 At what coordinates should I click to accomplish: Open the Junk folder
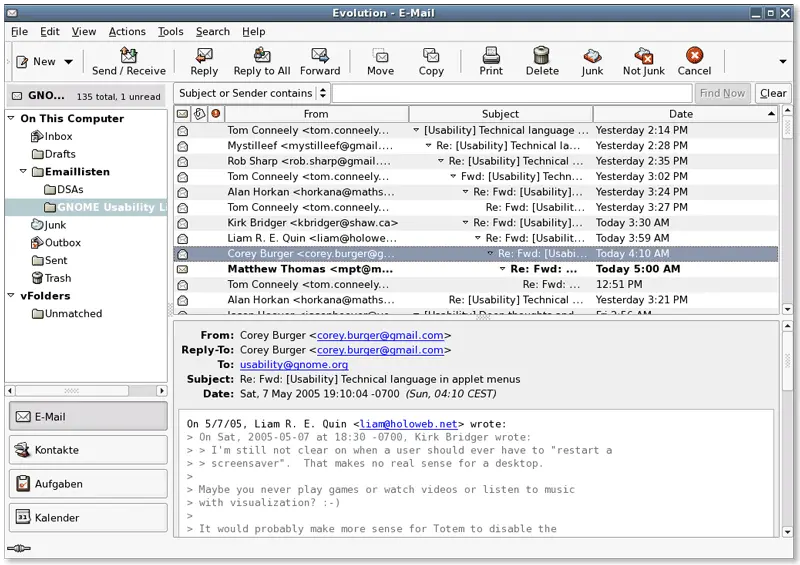(x=48, y=225)
